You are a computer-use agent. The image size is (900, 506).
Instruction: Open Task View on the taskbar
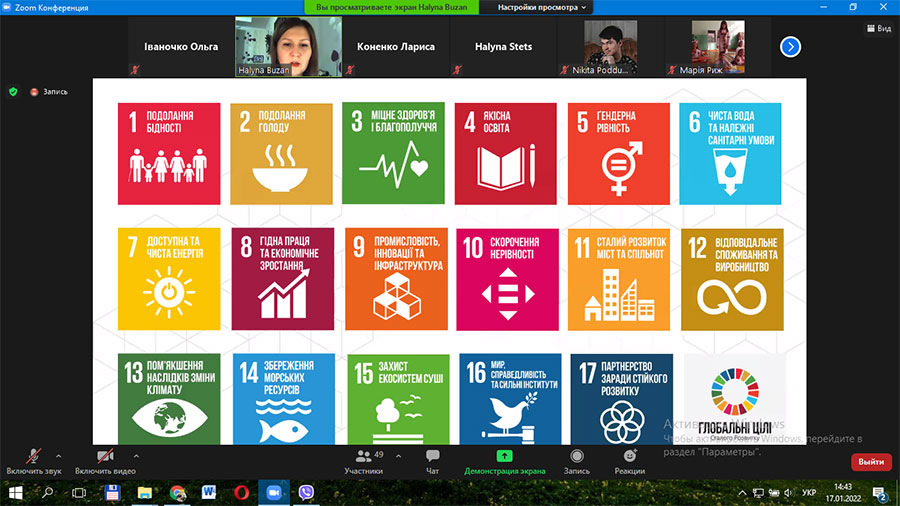[x=79, y=493]
